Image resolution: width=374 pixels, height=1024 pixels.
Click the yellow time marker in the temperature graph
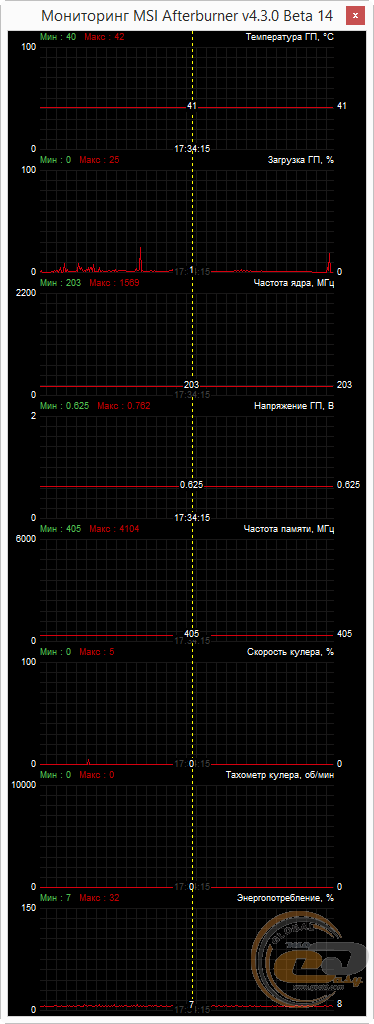(193, 91)
